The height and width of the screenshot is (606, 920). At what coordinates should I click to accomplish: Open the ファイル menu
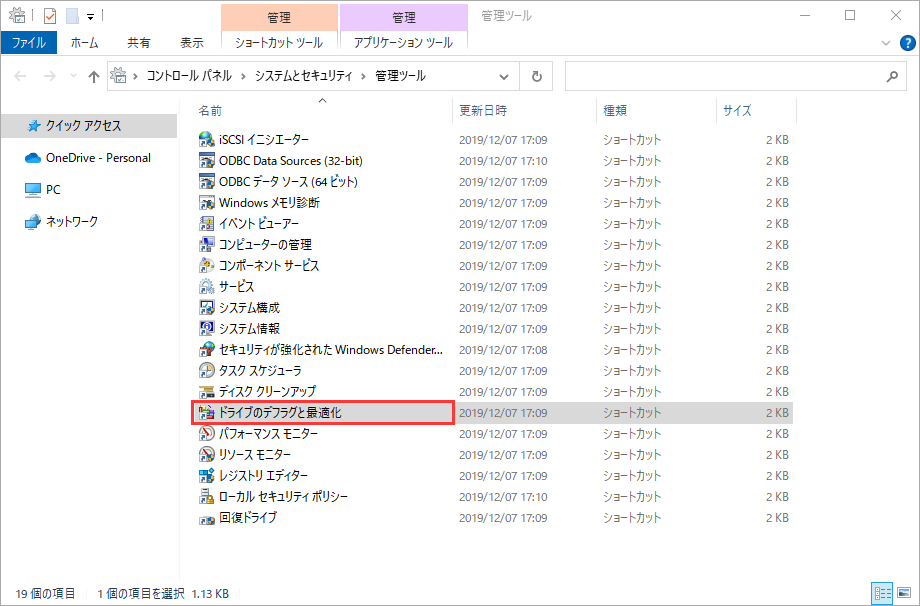[x=29, y=43]
